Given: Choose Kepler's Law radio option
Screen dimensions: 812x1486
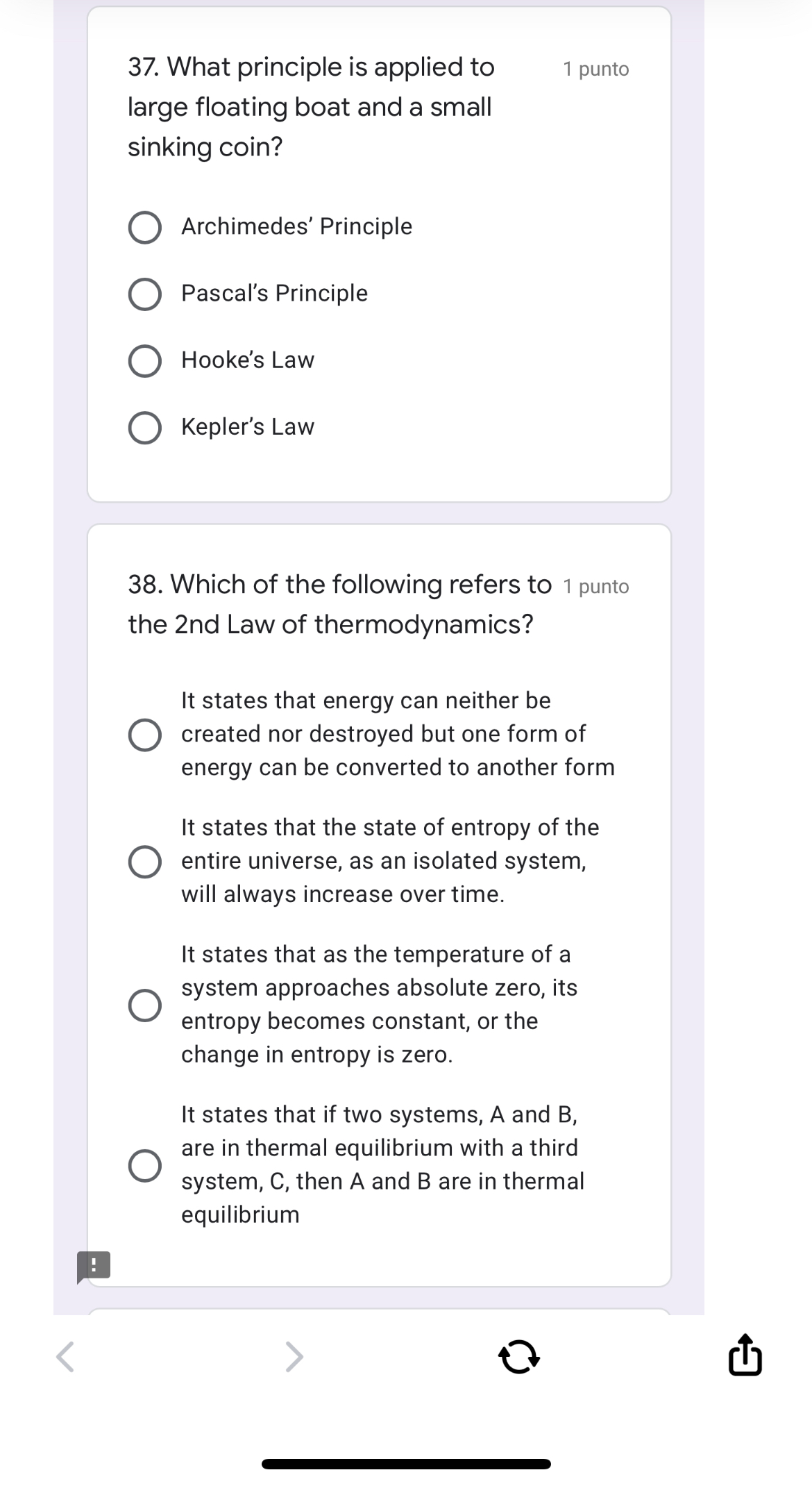Looking at the screenshot, I should tap(145, 428).
